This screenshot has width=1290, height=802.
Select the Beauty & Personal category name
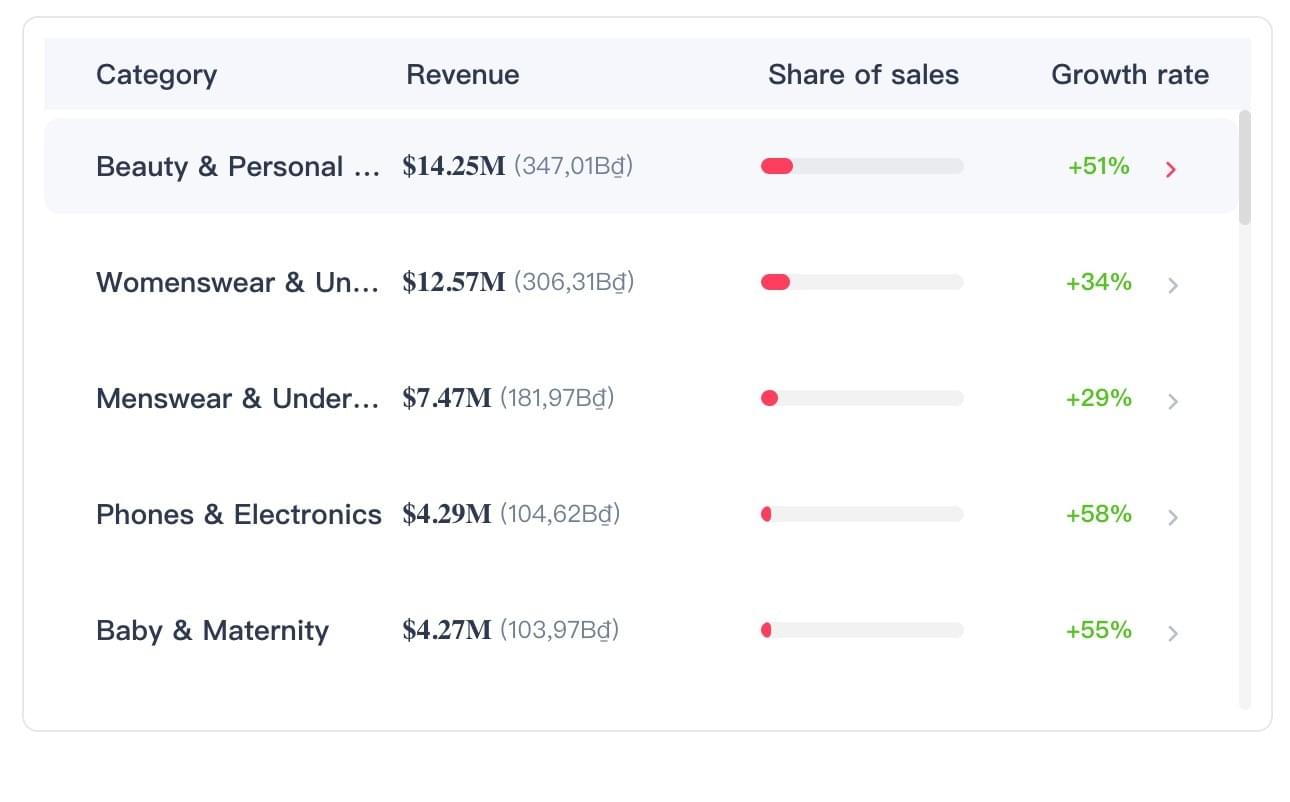[237, 166]
